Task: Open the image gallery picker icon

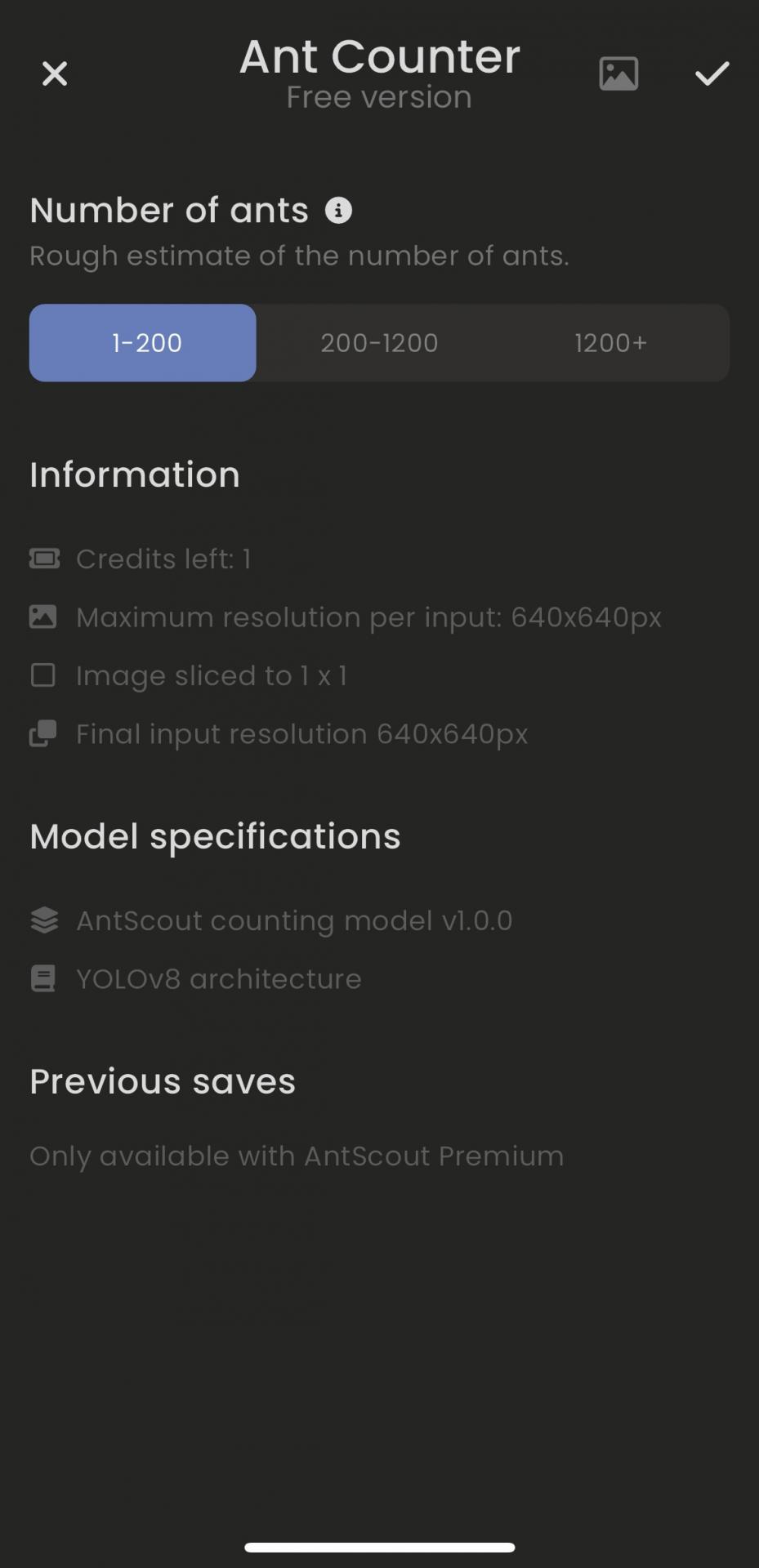Action: 618,73
